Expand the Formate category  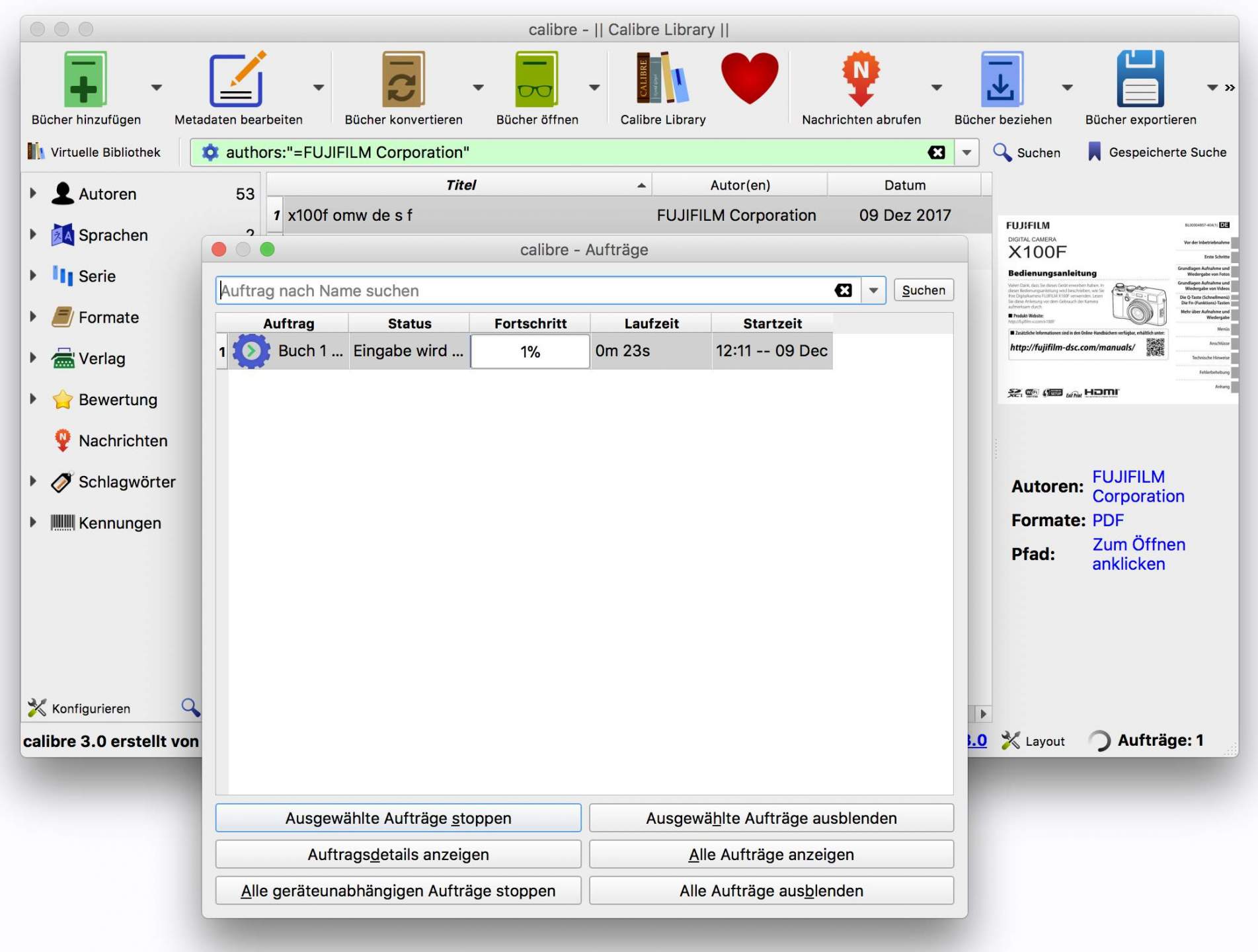[x=33, y=317]
